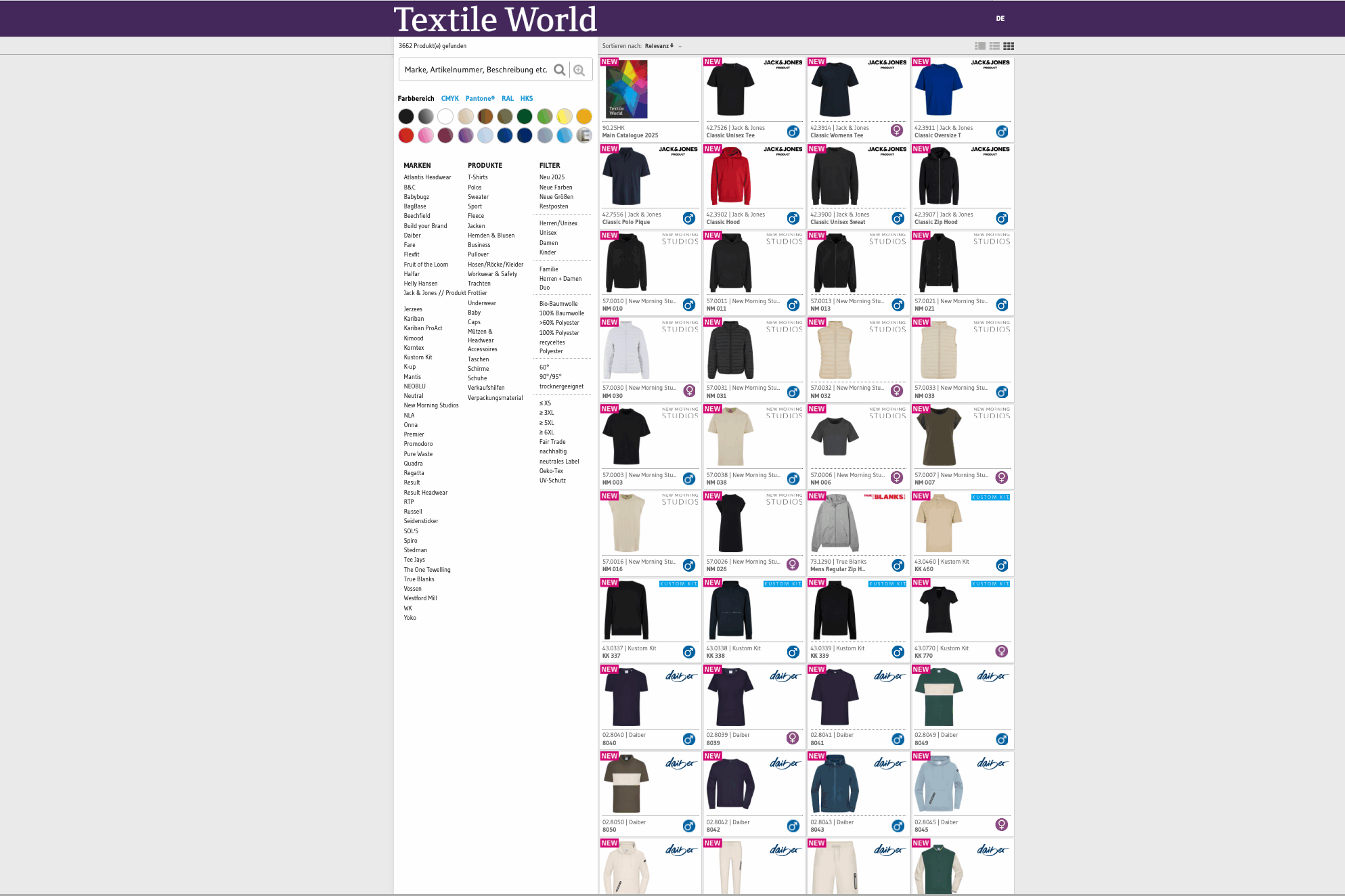Viewport: 1345px width, 896px height.
Task: Pick the orange colour swatch
Action: [x=584, y=116]
